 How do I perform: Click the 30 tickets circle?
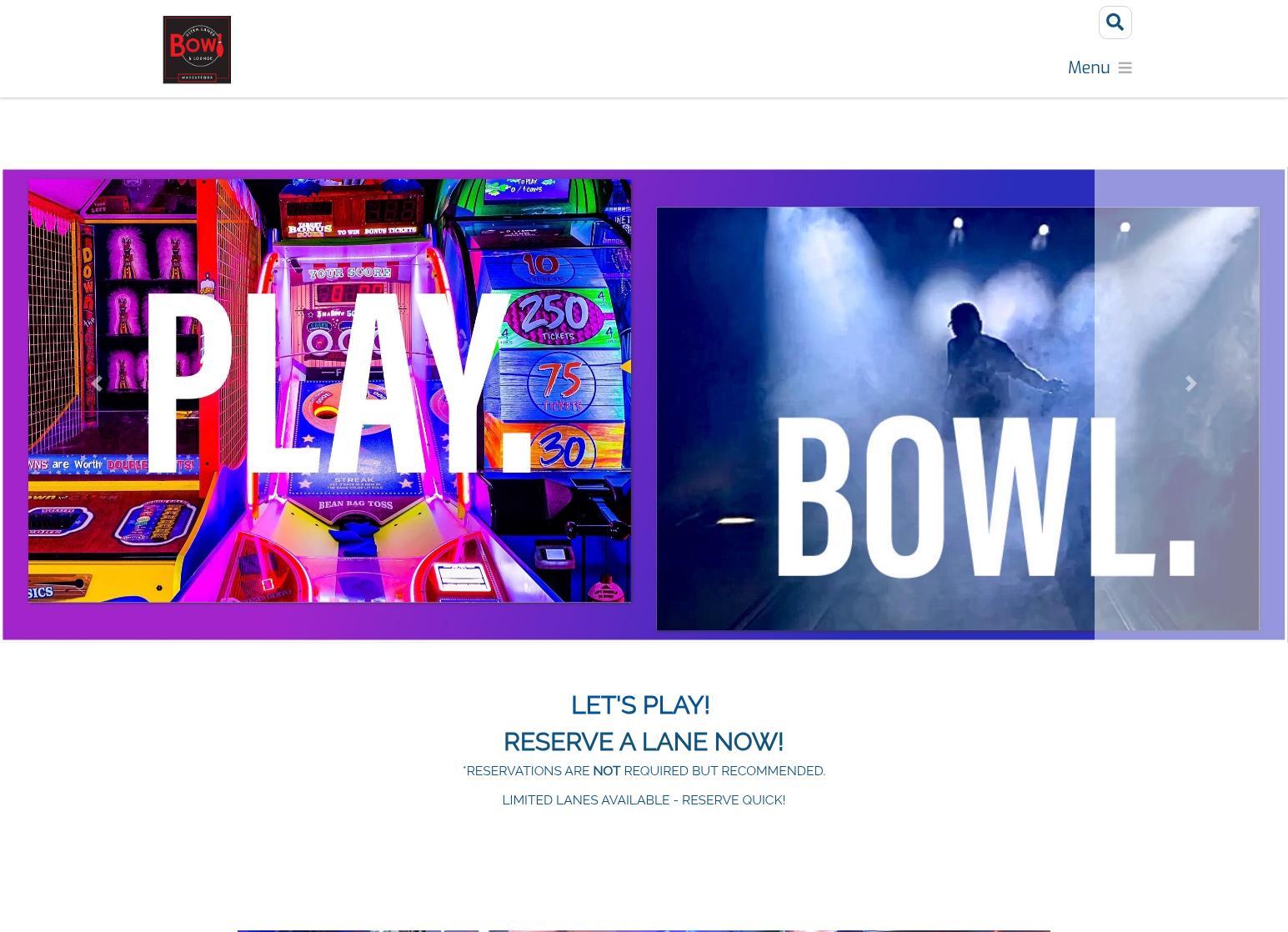[x=559, y=452]
